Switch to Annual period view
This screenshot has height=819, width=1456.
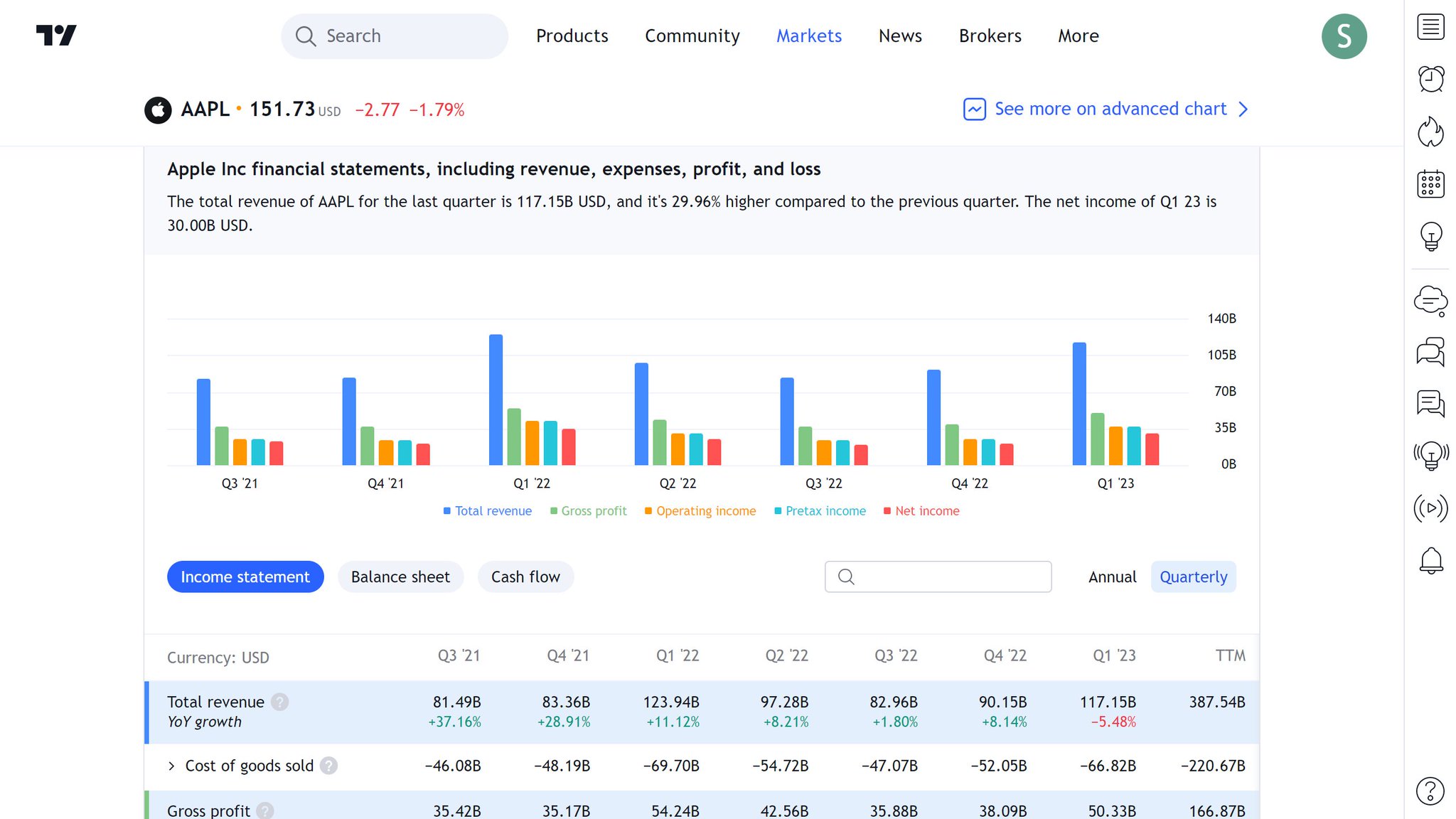(x=1112, y=577)
